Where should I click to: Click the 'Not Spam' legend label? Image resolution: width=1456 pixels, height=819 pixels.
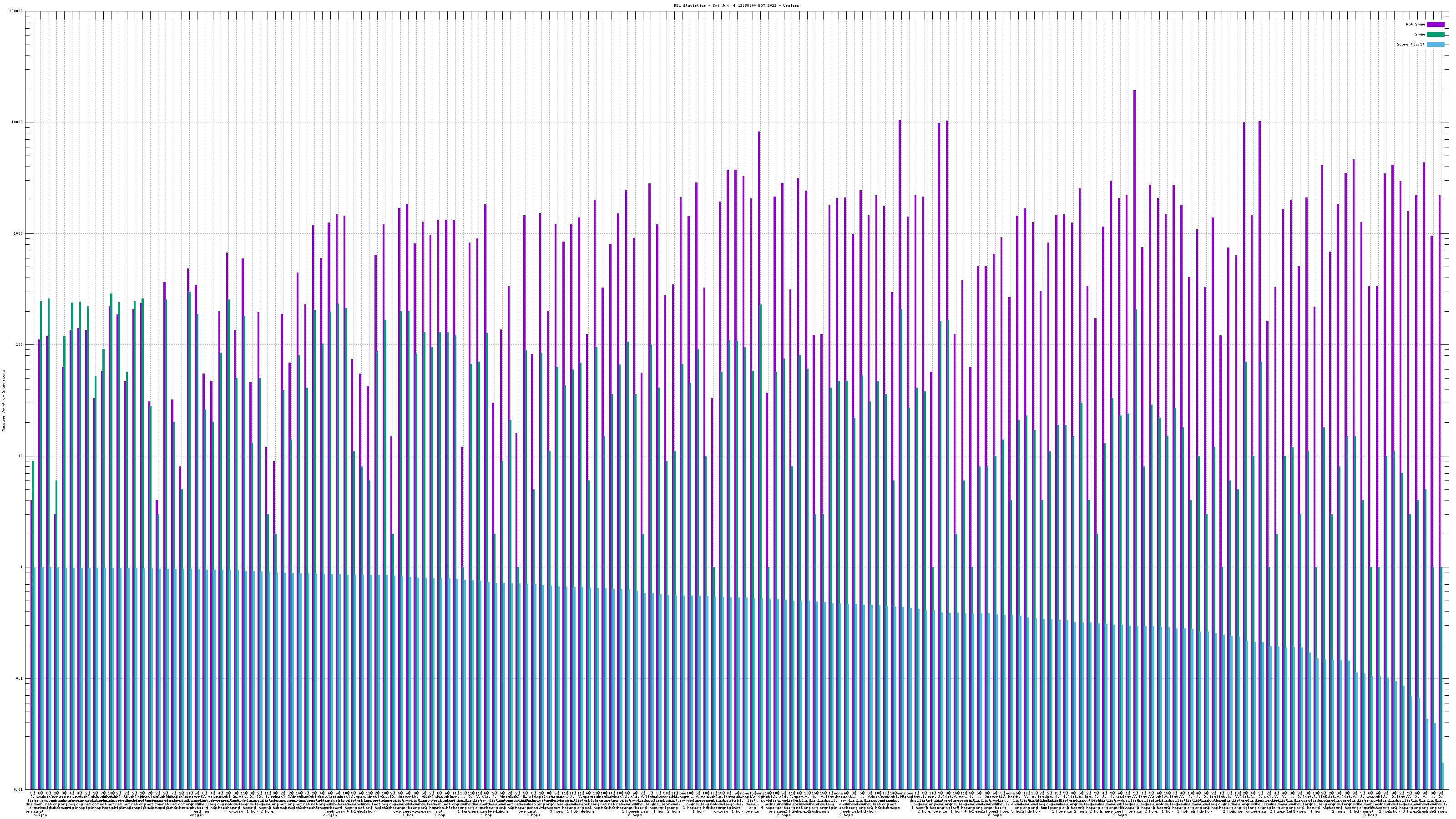tap(1416, 24)
